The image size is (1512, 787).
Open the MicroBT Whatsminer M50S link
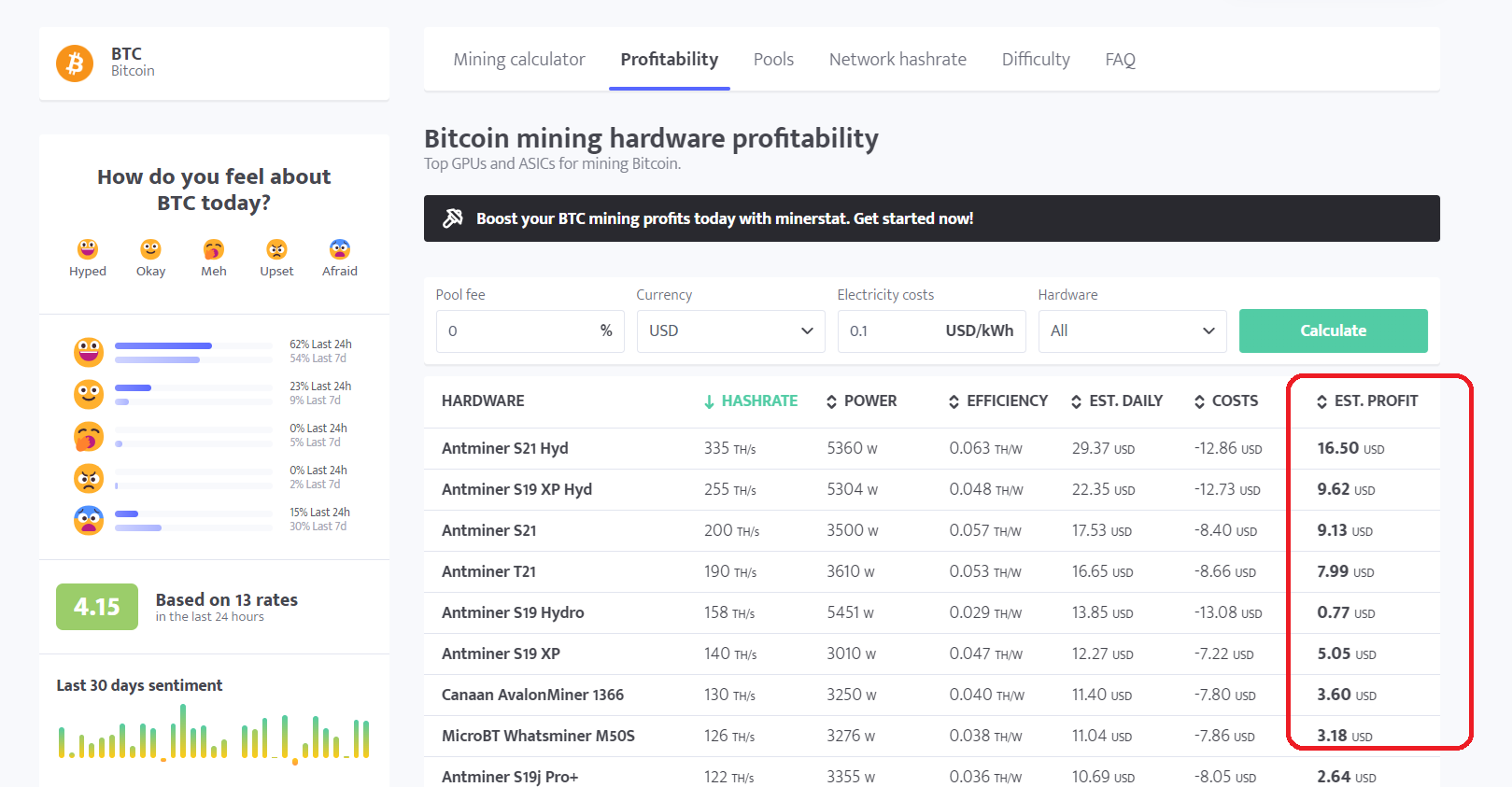point(538,736)
